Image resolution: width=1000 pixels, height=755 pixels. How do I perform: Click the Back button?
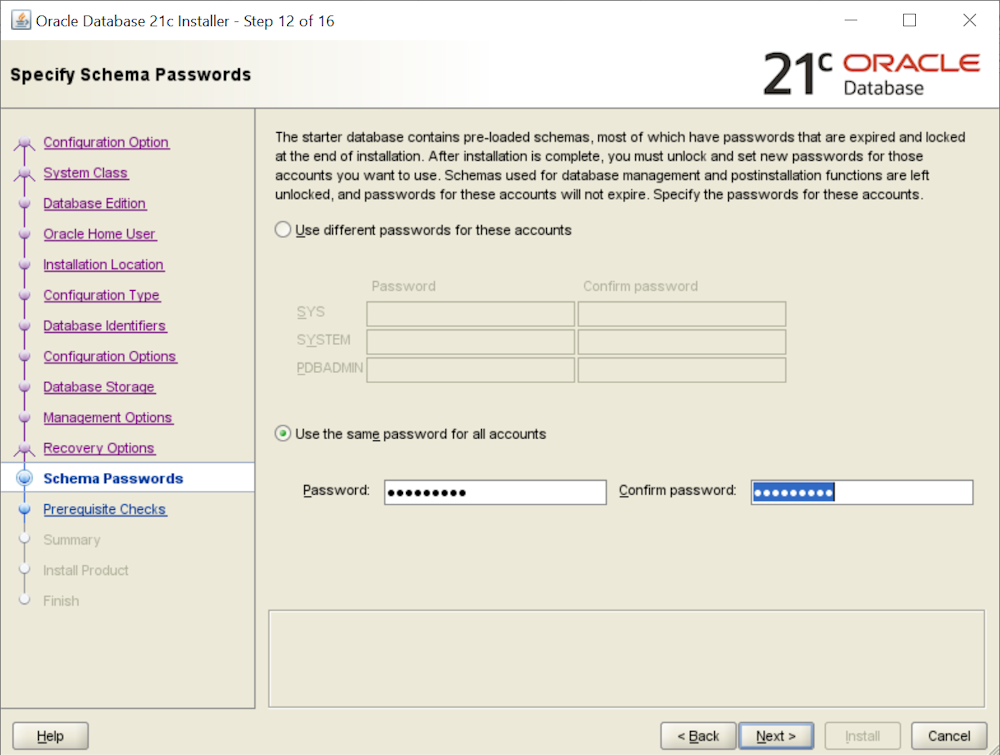[x=698, y=736]
